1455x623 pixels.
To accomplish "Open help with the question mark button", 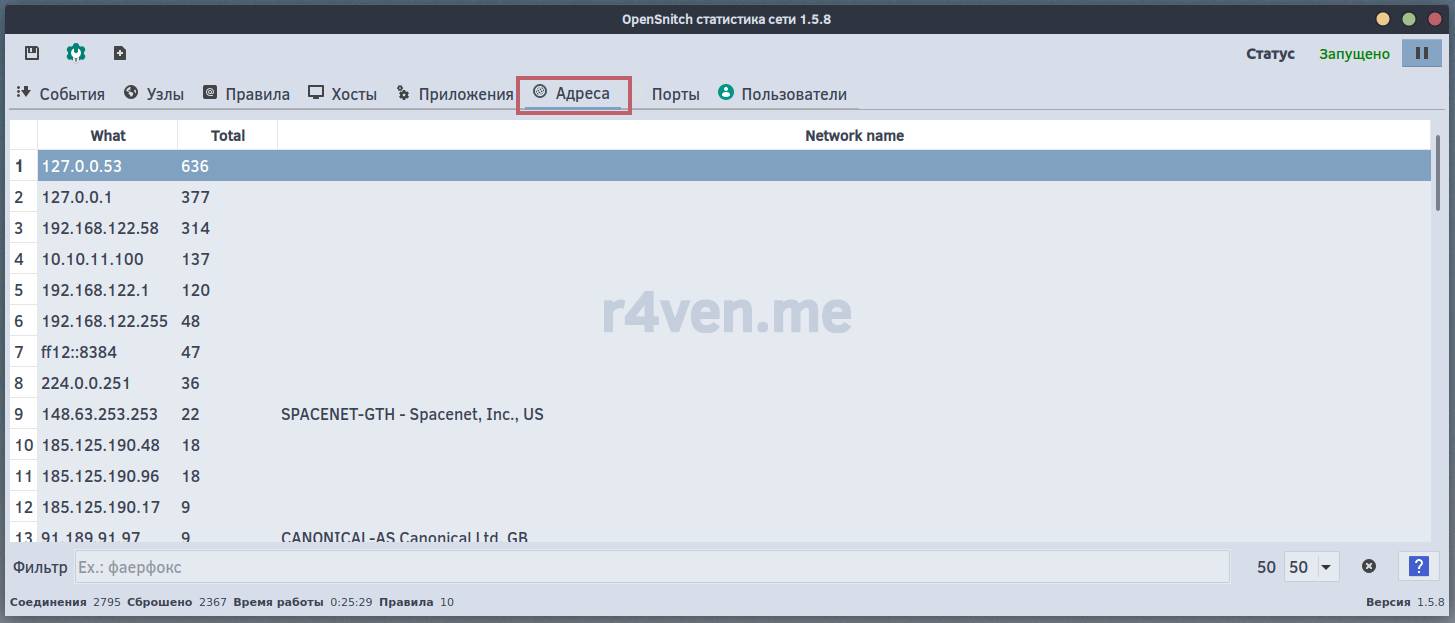I will 1418,567.
